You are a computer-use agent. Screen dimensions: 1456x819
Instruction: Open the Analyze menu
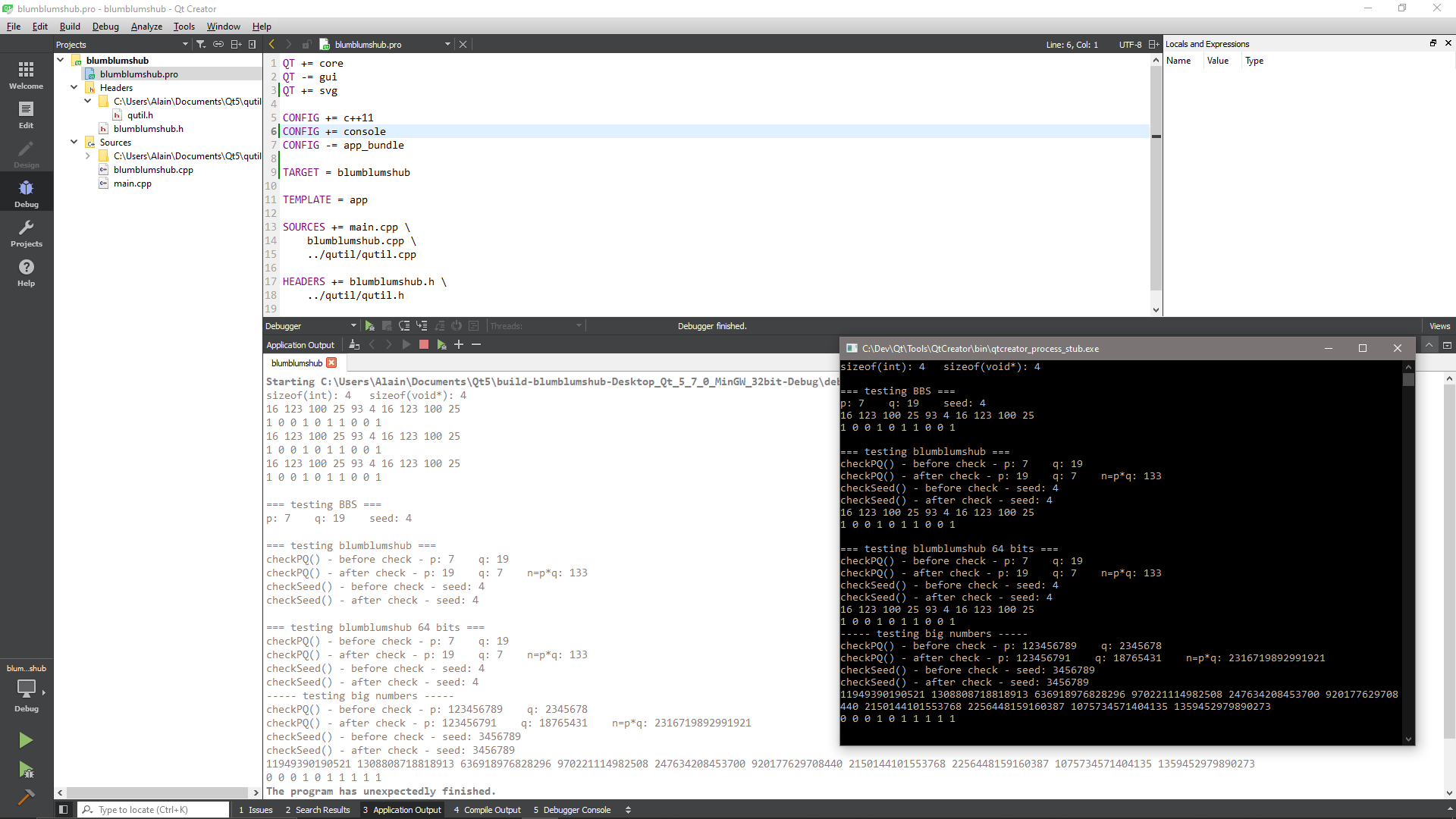tap(146, 26)
